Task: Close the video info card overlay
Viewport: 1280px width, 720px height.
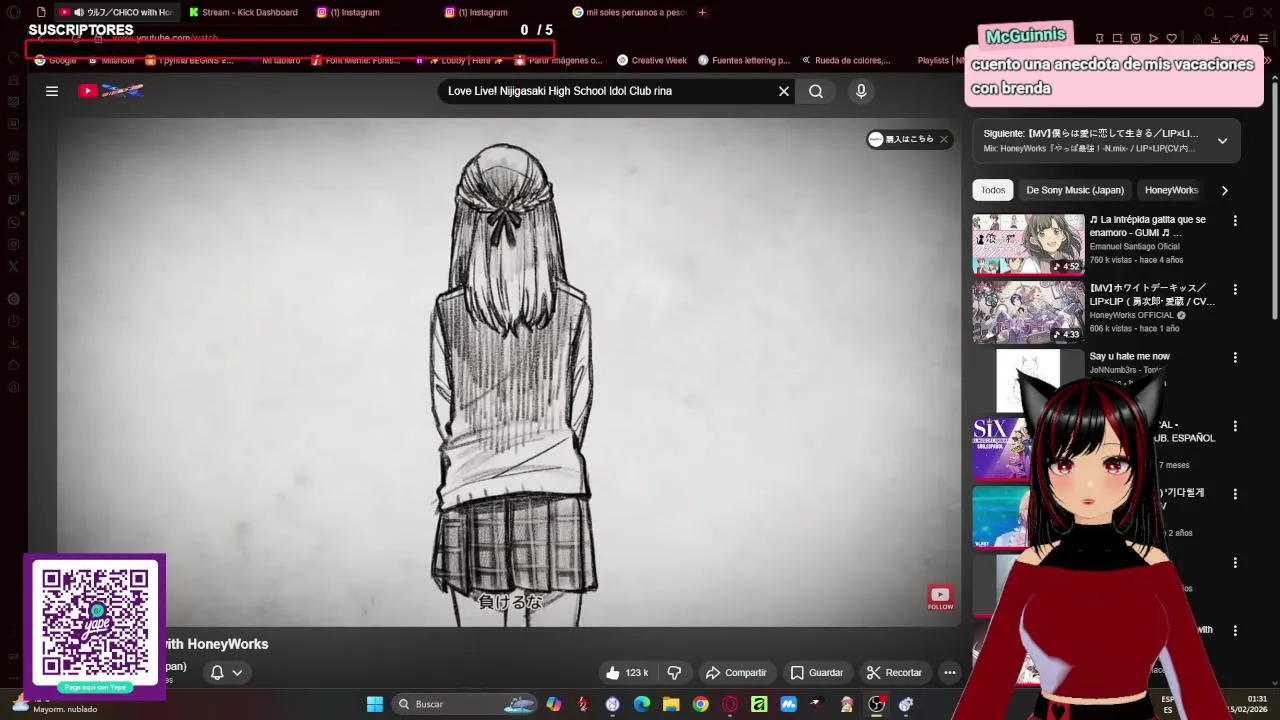Action: coord(943,139)
